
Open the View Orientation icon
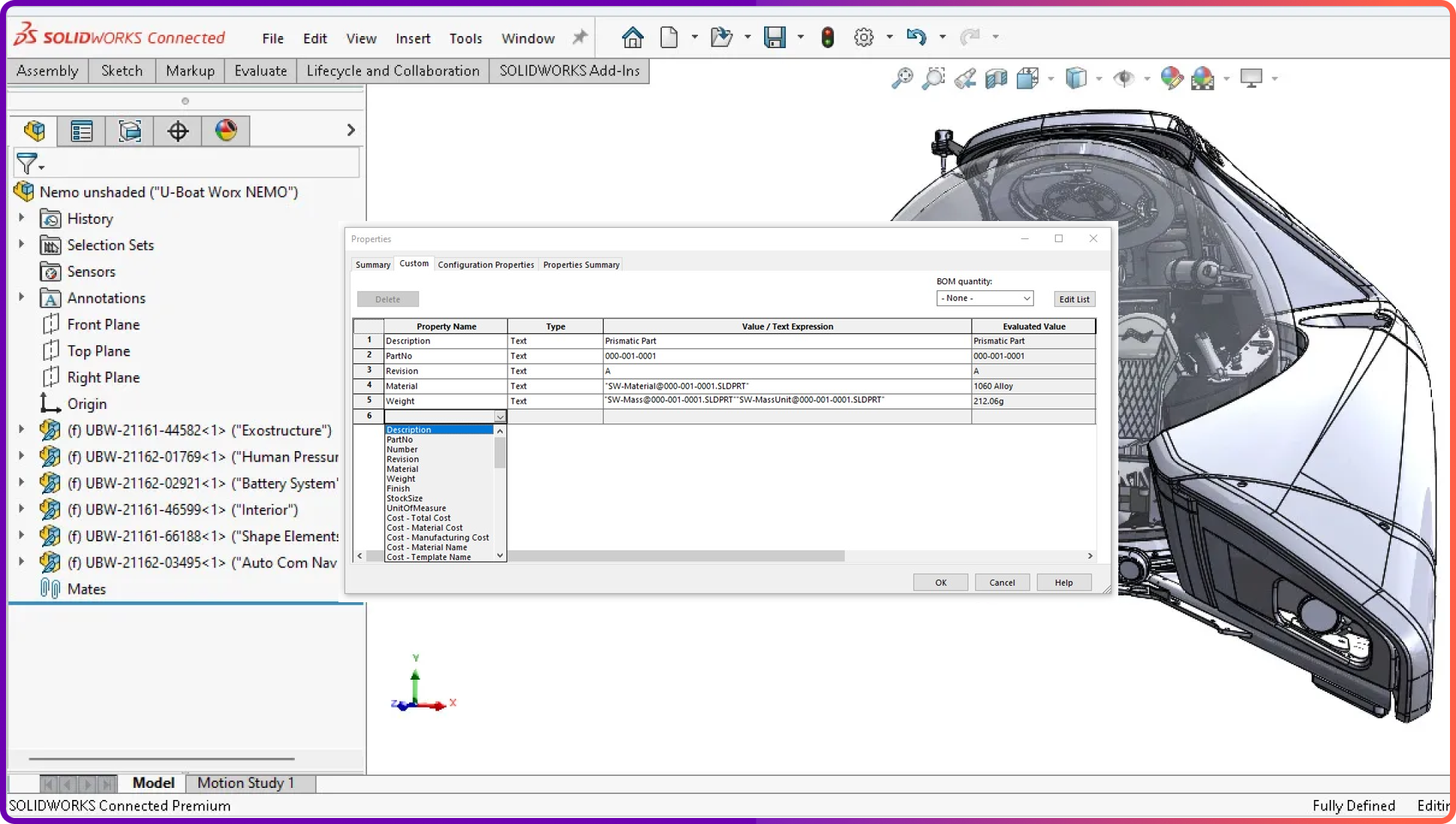pyautogui.click(x=1028, y=78)
